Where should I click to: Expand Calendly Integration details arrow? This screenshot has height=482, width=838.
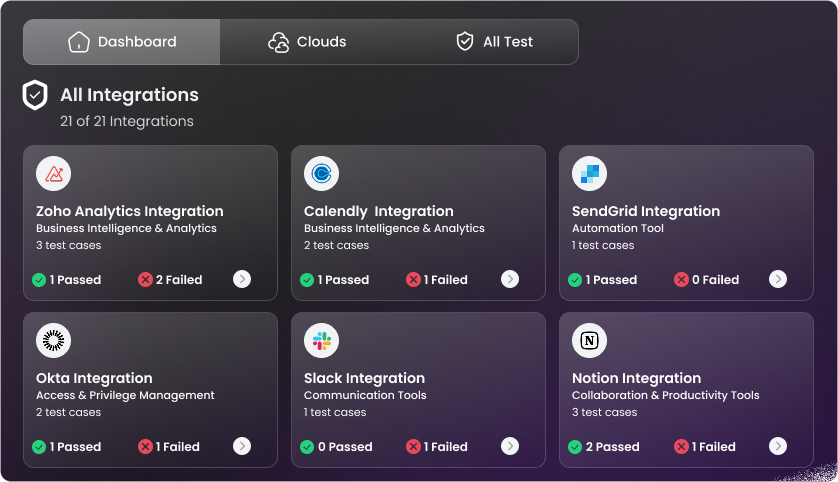coord(510,280)
